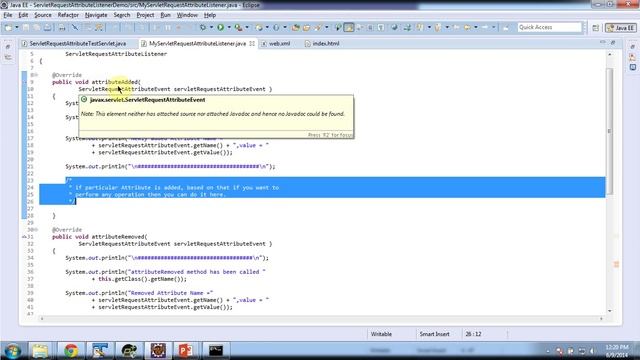
Task: Open the Run configurations dropdown arrow
Action: coord(229,27)
